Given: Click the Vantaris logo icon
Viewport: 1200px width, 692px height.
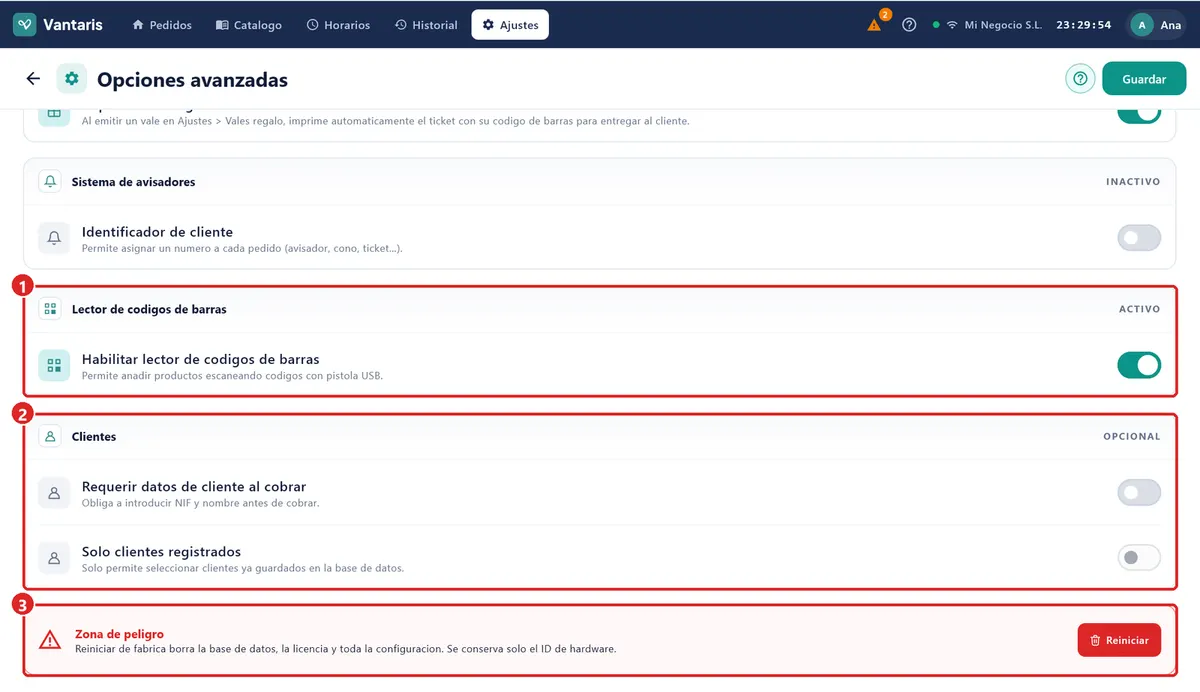Looking at the screenshot, I should [25, 25].
